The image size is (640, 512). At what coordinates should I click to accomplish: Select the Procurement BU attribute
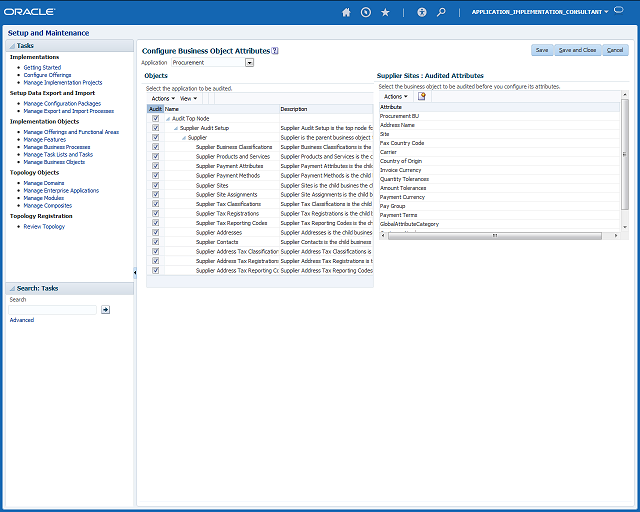(x=499, y=116)
